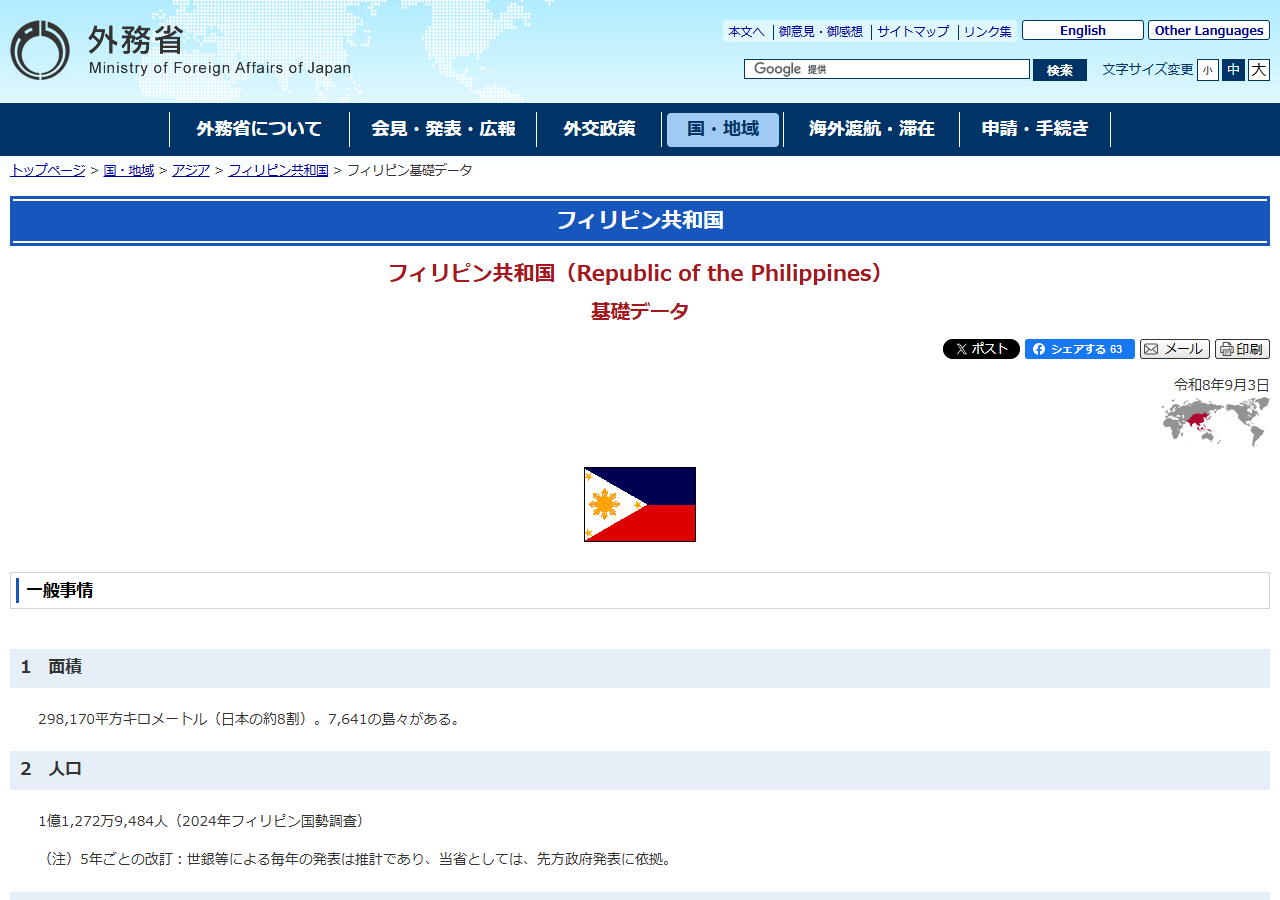Image resolution: width=1280 pixels, height=900 pixels.
Task: Go to the フィリピン共和国 breadcrumb link
Action: pyautogui.click(x=278, y=170)
